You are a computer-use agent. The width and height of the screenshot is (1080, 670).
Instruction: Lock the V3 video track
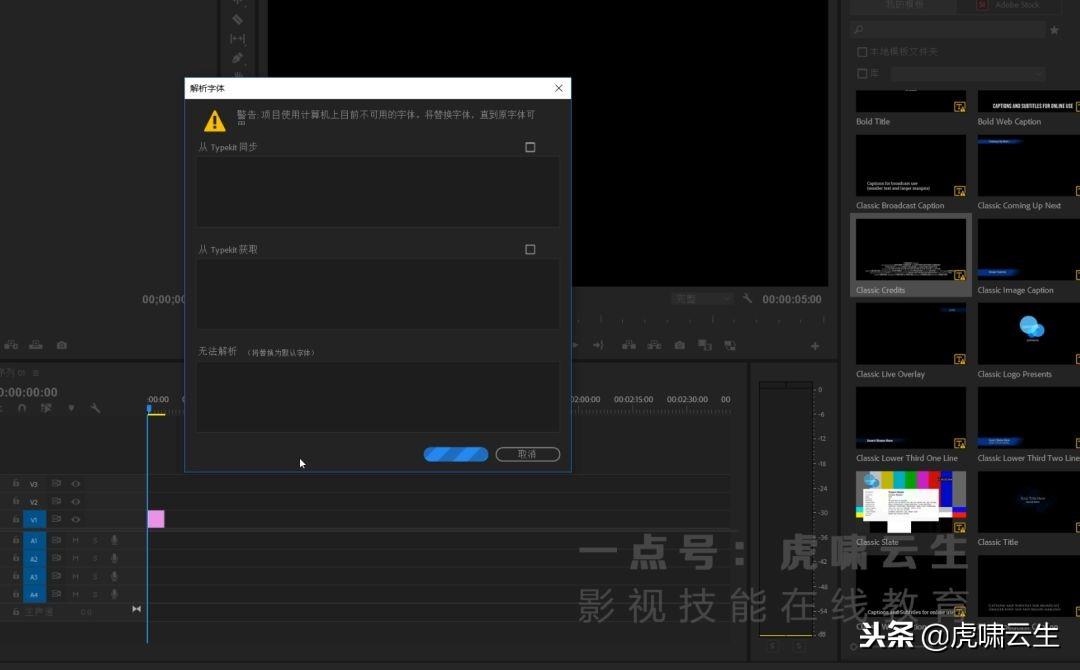15,484
